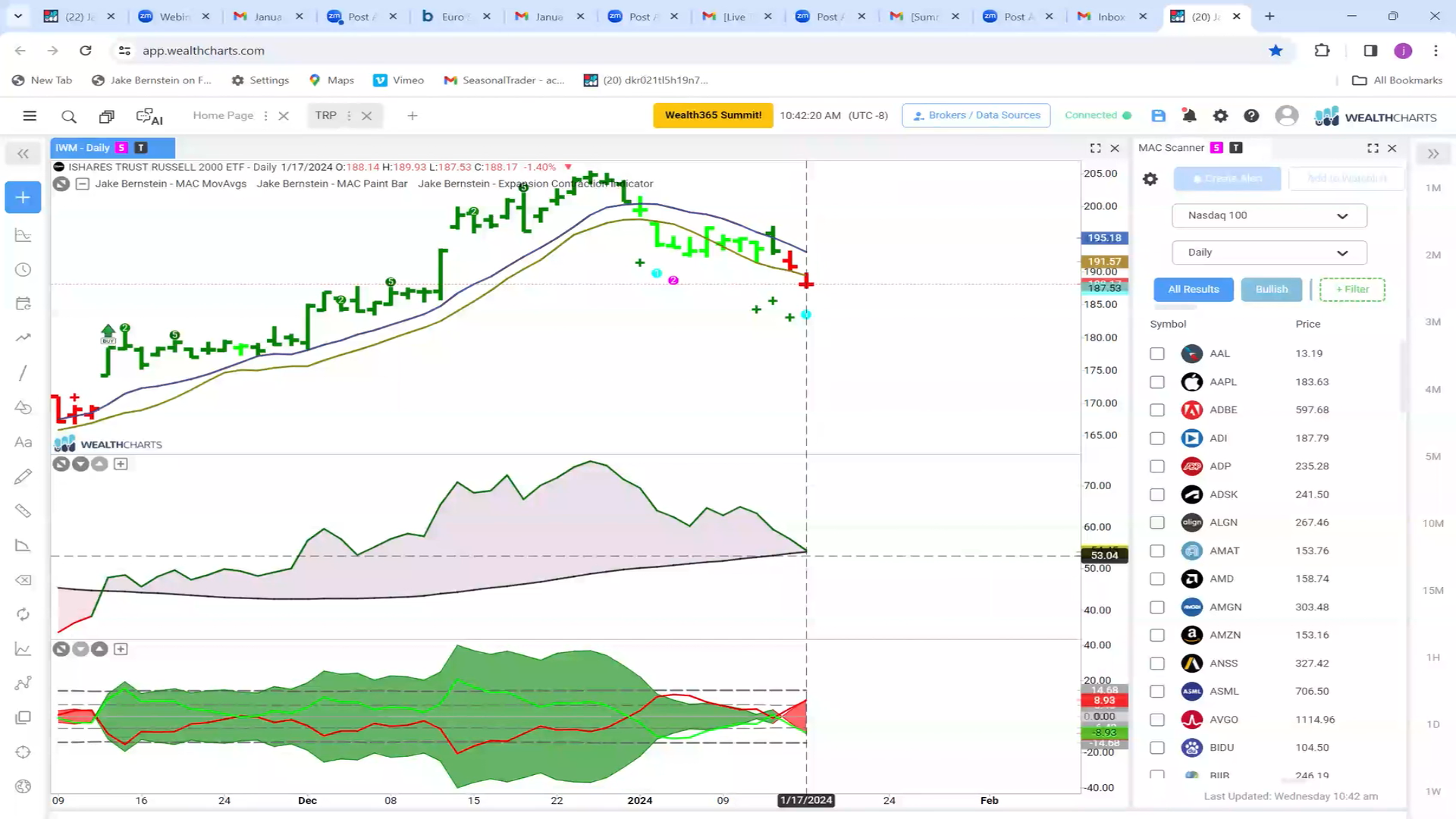
Task: Open the Nasdaq 100 watchlist dropdown
Action: click(x=1269, y=215)
